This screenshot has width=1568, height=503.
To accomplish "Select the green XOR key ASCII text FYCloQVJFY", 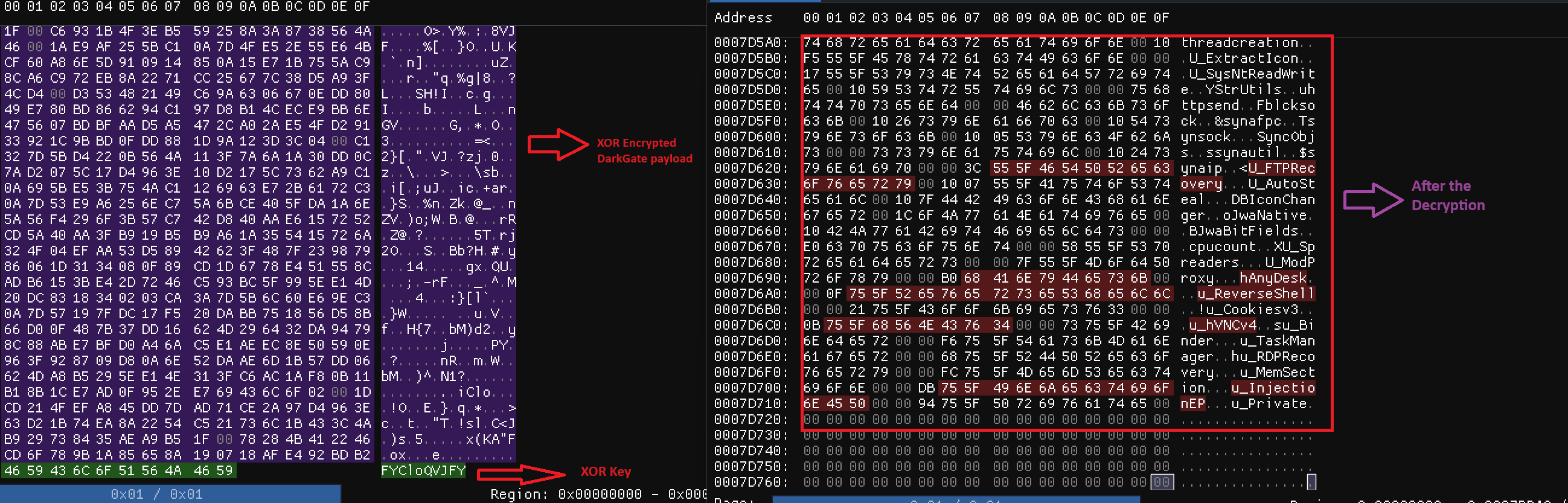I will pyautogui.click(x=423, y=471).
